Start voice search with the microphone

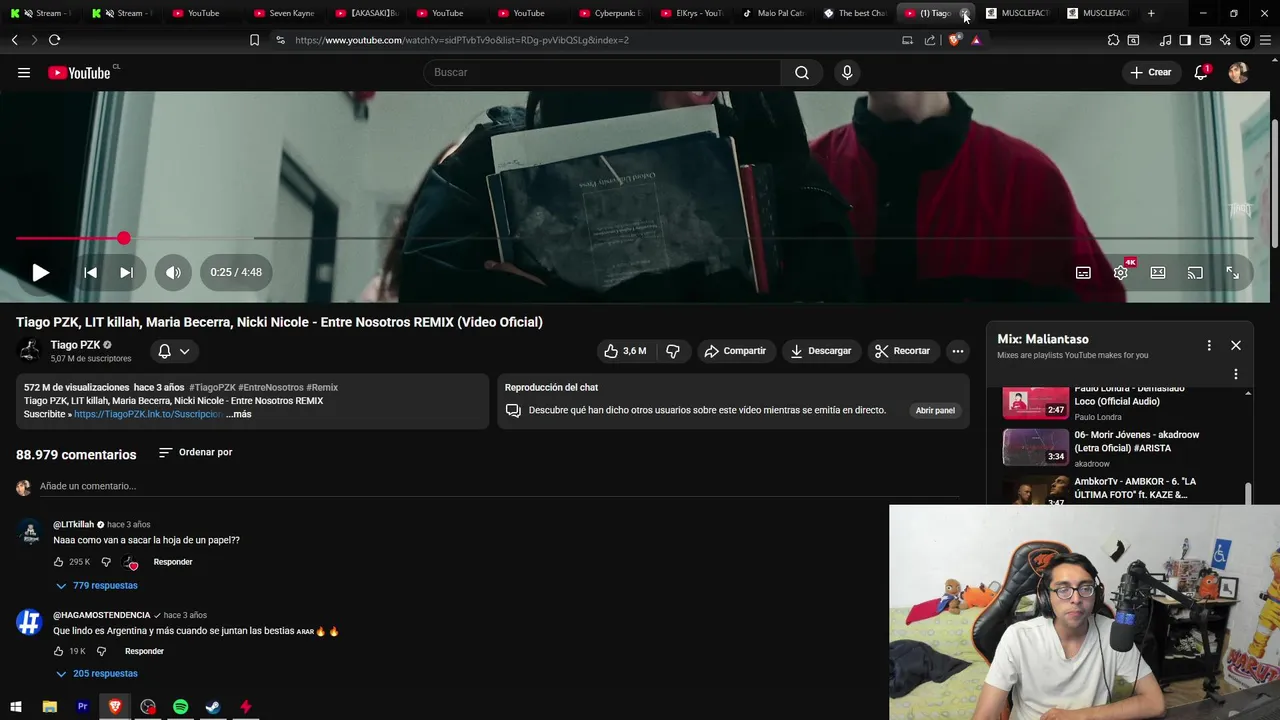[847, 72]
